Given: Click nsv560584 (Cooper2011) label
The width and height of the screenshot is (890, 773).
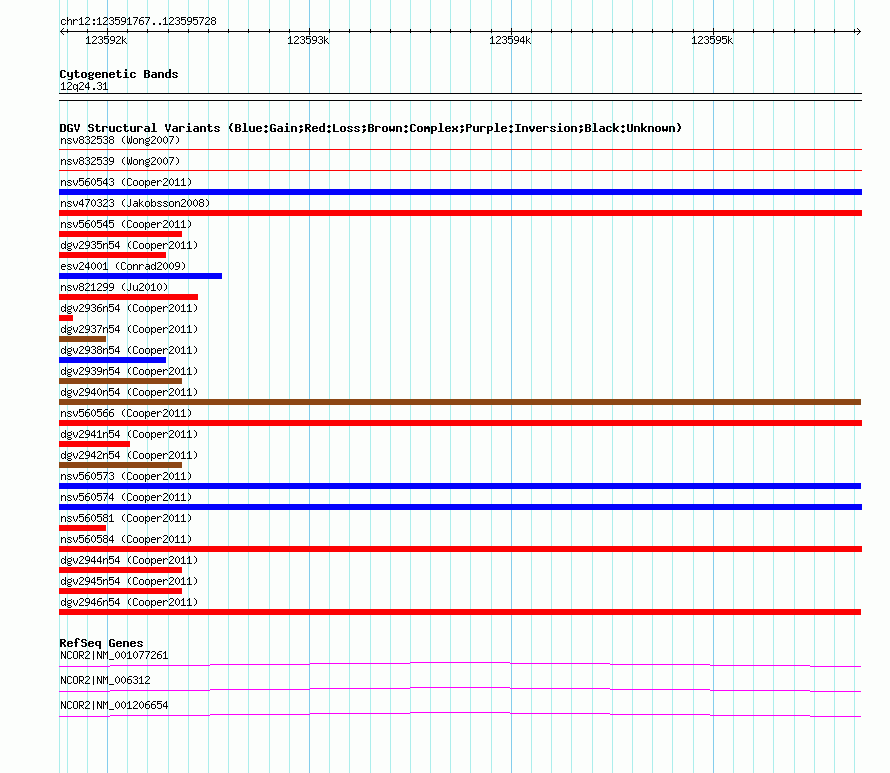Looking at the screenshot, I should (x=126, y=539).
